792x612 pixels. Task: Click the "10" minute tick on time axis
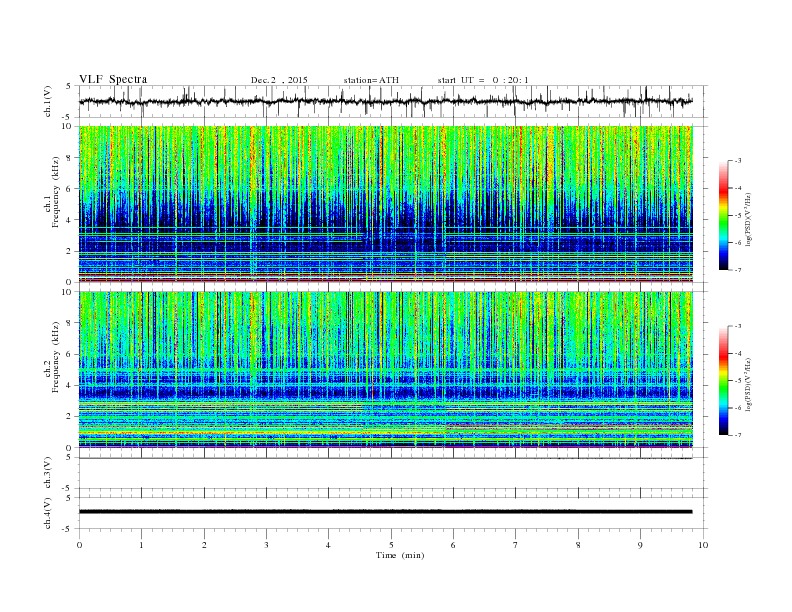[703, 545]
